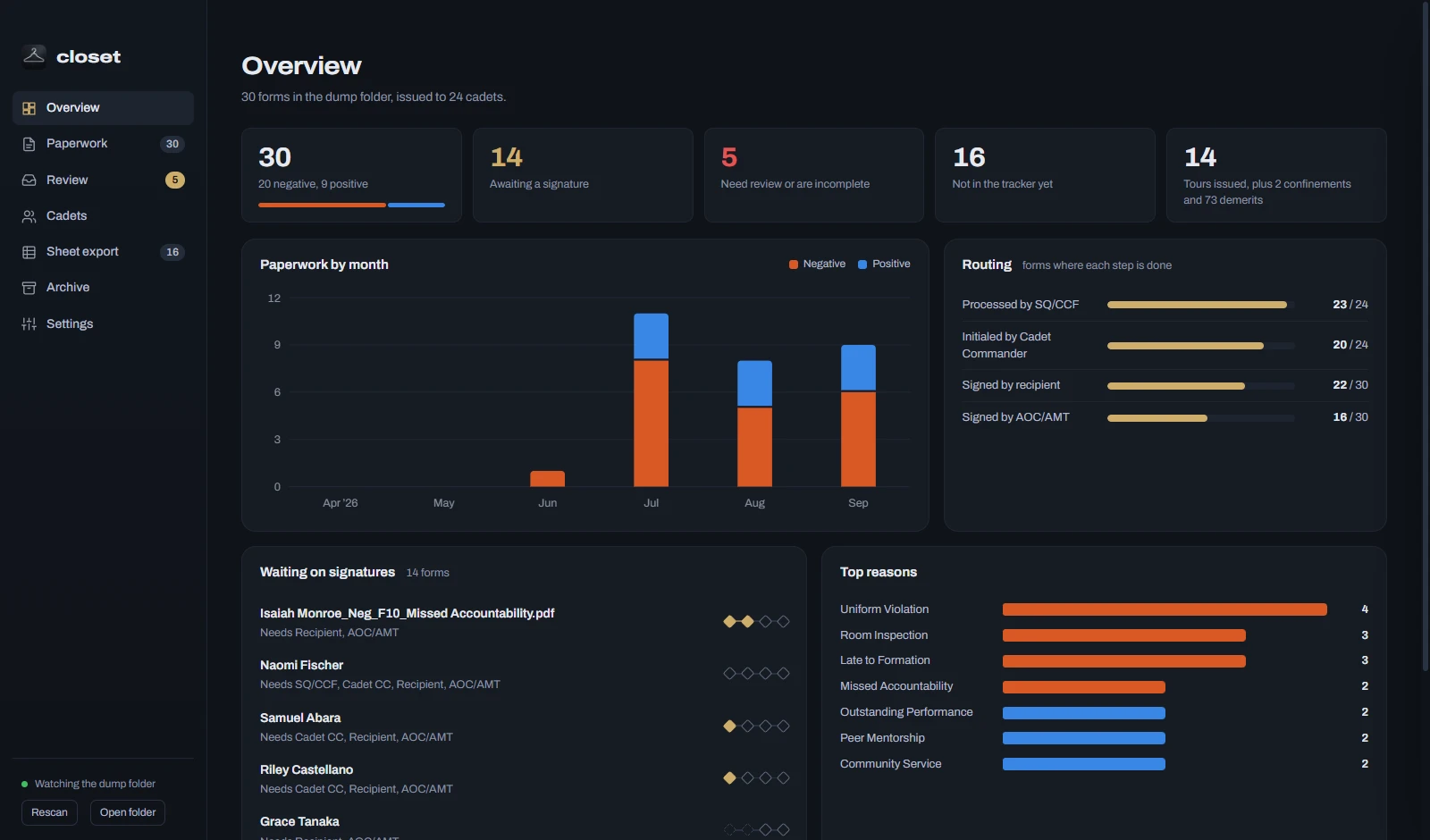The image size is (1430, 840).
Task: Toggle the Positive legend series
Action: click(884, 264)
